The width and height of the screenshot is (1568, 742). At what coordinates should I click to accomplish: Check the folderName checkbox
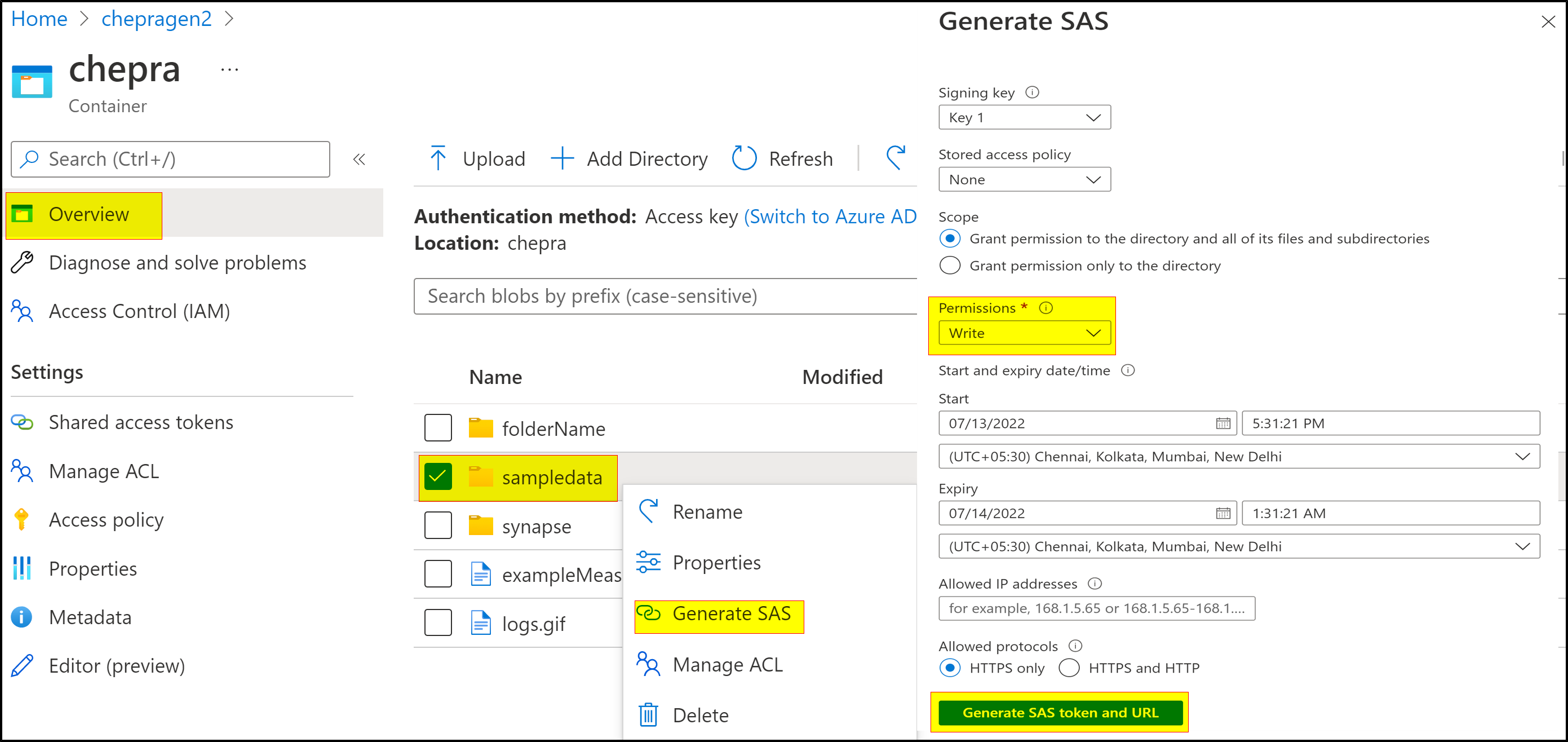click(x=437, y=428)
